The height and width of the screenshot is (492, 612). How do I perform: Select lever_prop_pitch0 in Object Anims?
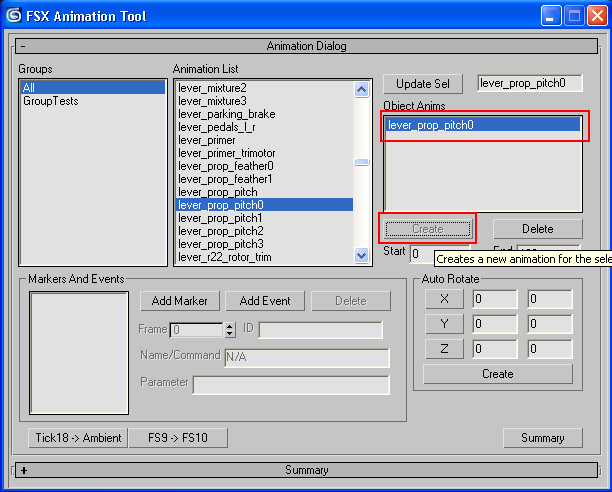[x=483, y=125]
